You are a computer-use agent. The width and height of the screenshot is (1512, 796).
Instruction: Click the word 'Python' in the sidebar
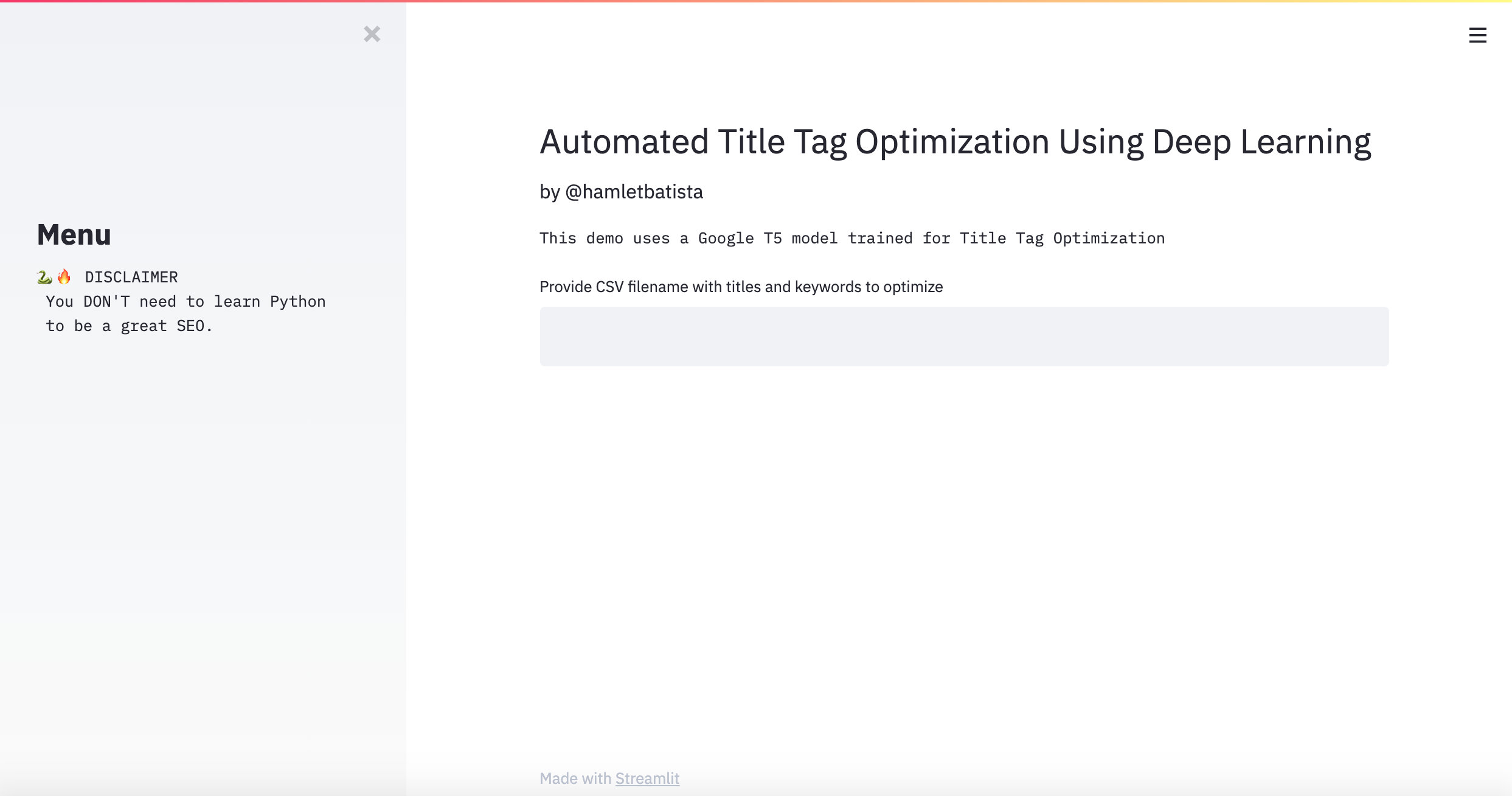(x=297, y=302)
